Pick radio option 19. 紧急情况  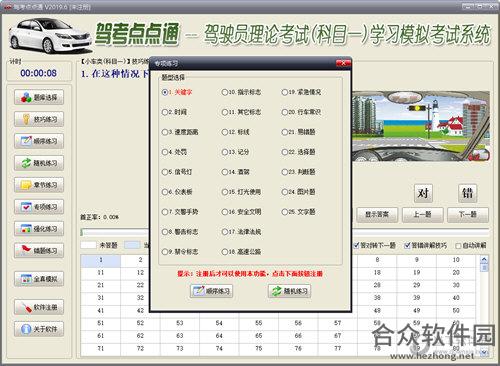click(x=301, y=92)
